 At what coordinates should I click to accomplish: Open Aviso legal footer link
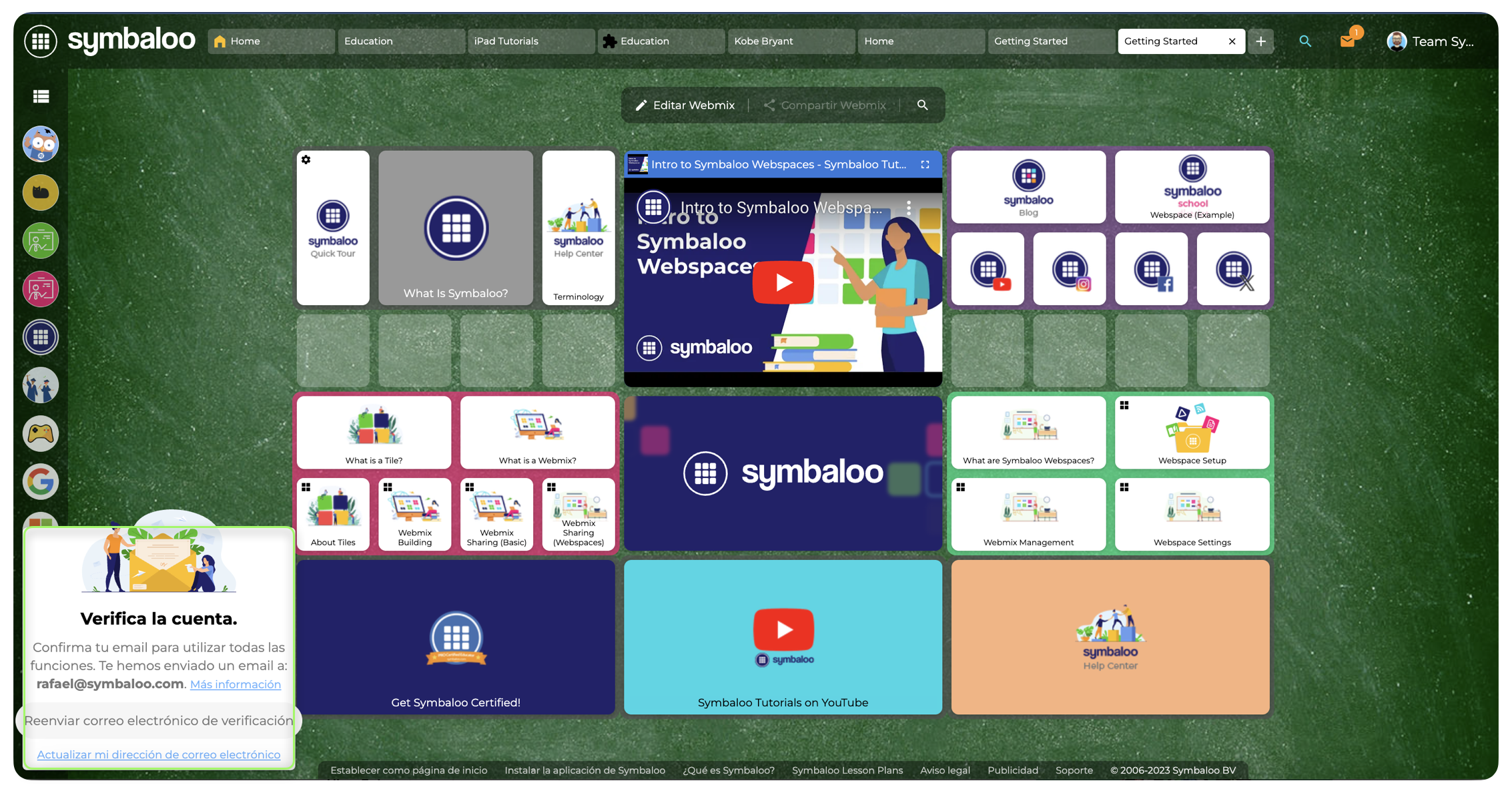coord(945,770)
